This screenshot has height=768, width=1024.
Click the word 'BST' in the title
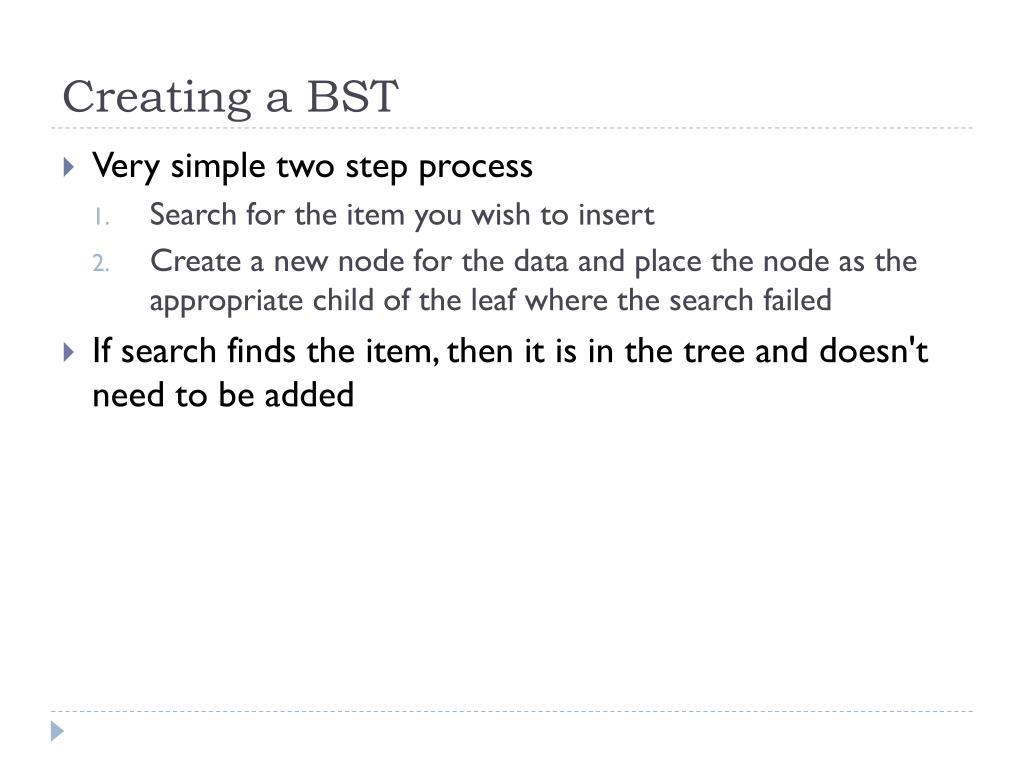pos(352,97)
